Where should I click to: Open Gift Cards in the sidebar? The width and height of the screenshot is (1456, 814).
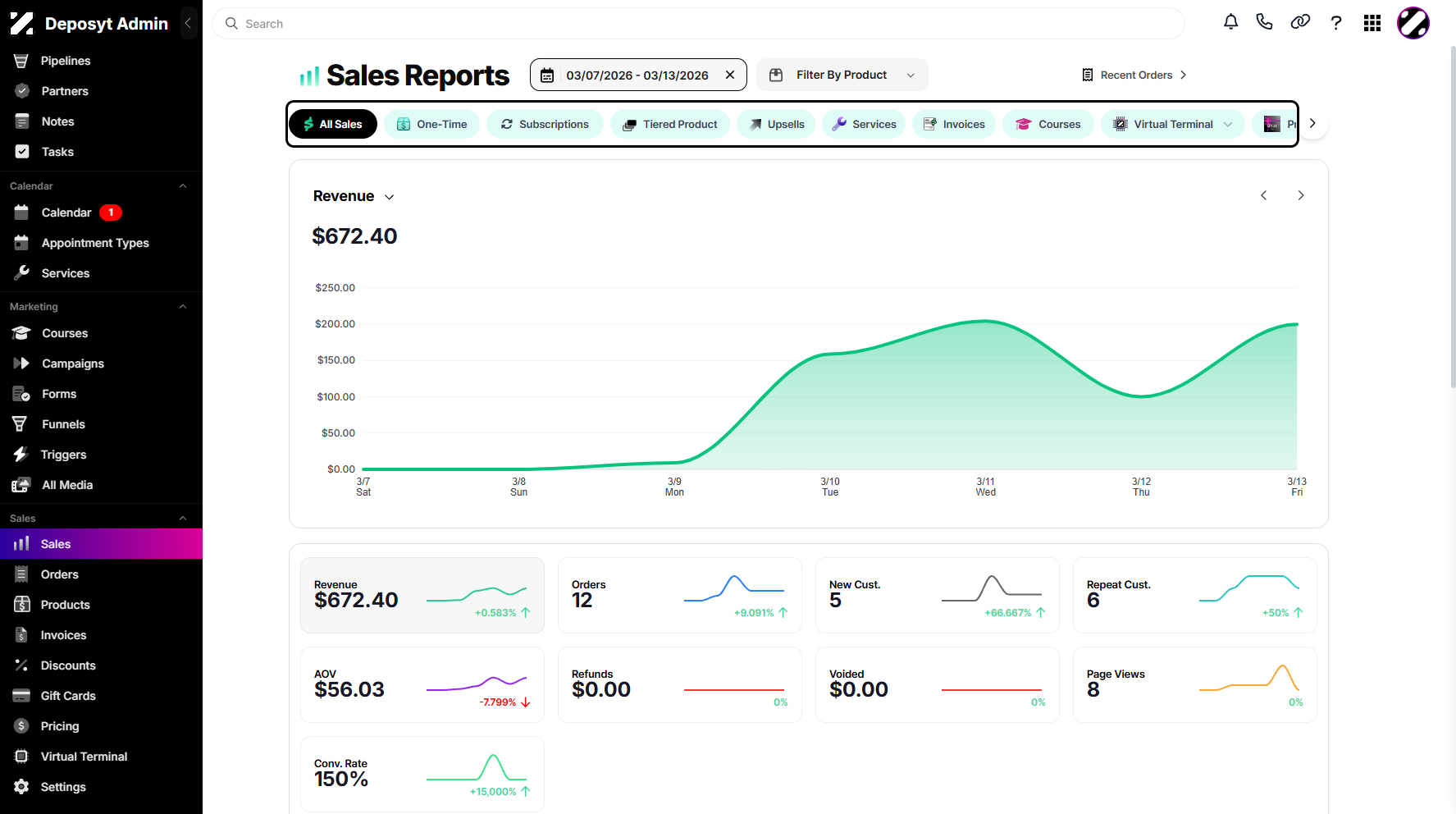[x=101, y=696]
